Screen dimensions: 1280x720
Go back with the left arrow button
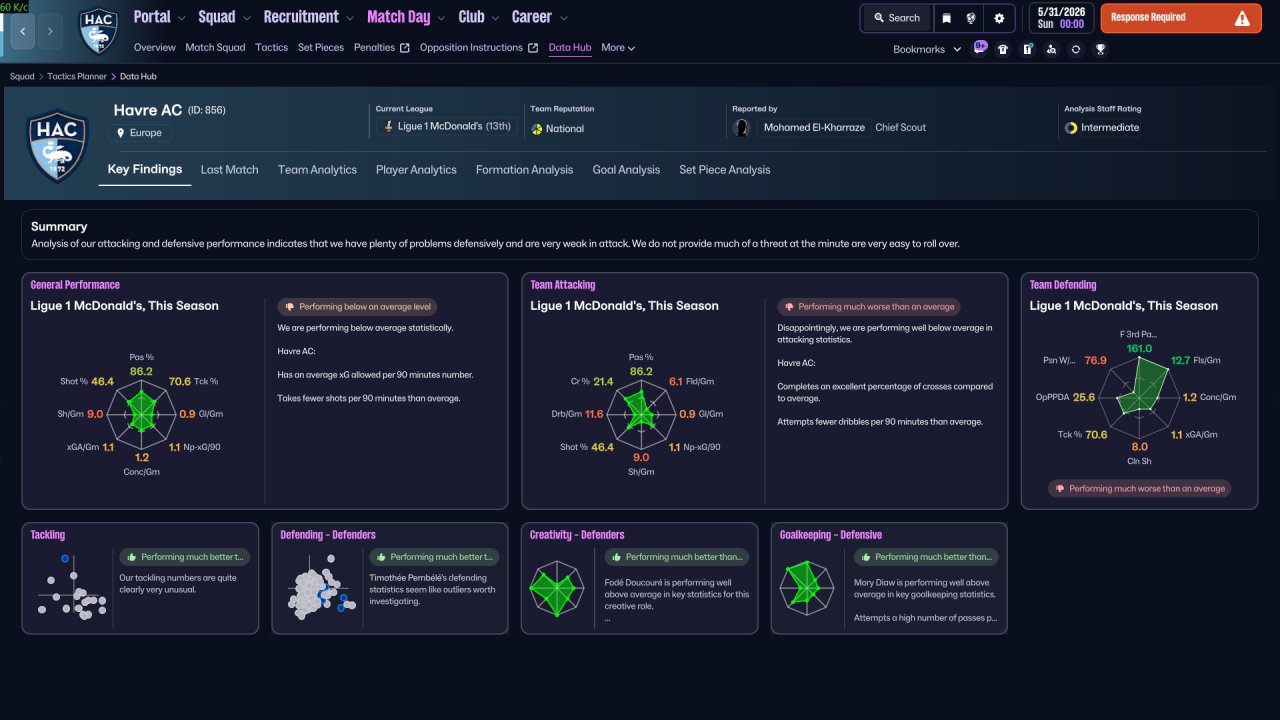pyautogui.click(x=22, y=31)
